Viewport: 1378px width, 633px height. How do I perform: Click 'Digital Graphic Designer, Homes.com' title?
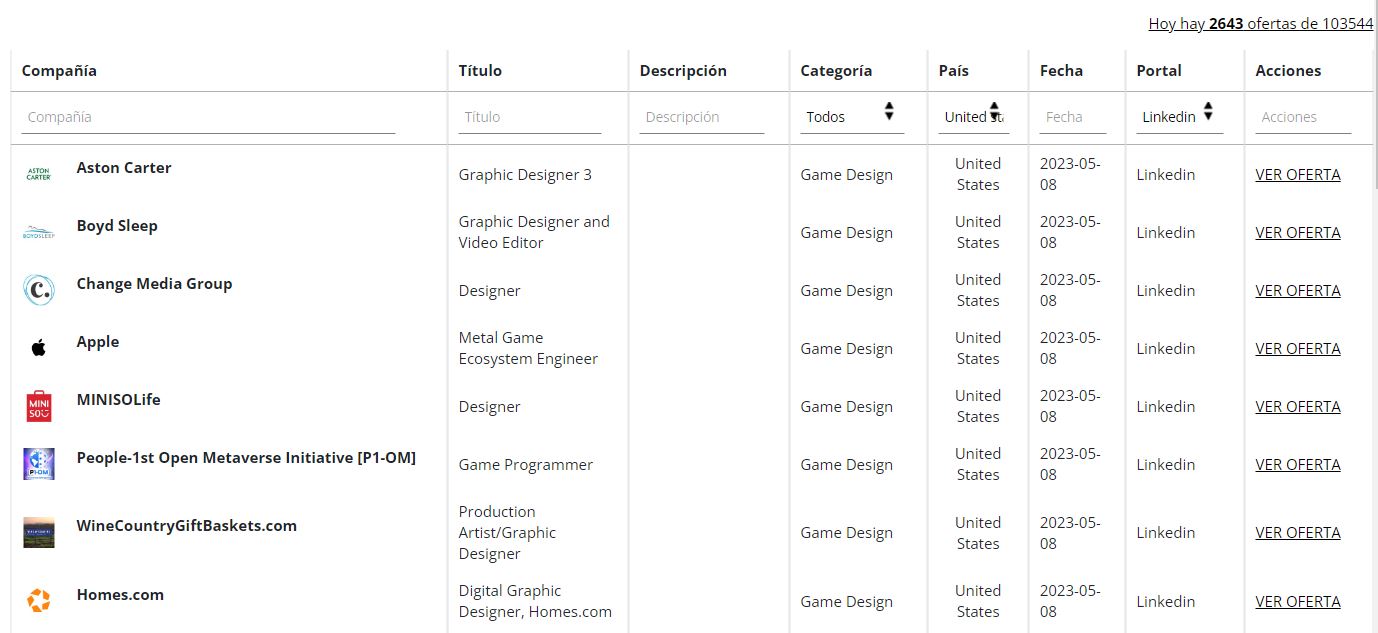535,601
